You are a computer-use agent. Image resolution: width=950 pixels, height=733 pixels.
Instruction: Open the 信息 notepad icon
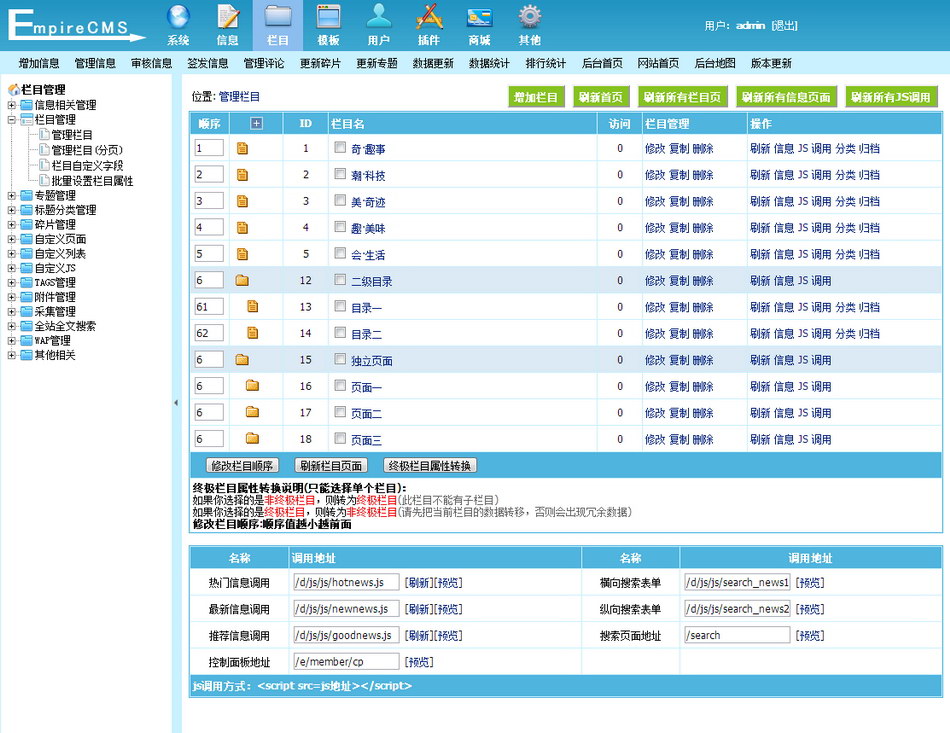point(228,17)
